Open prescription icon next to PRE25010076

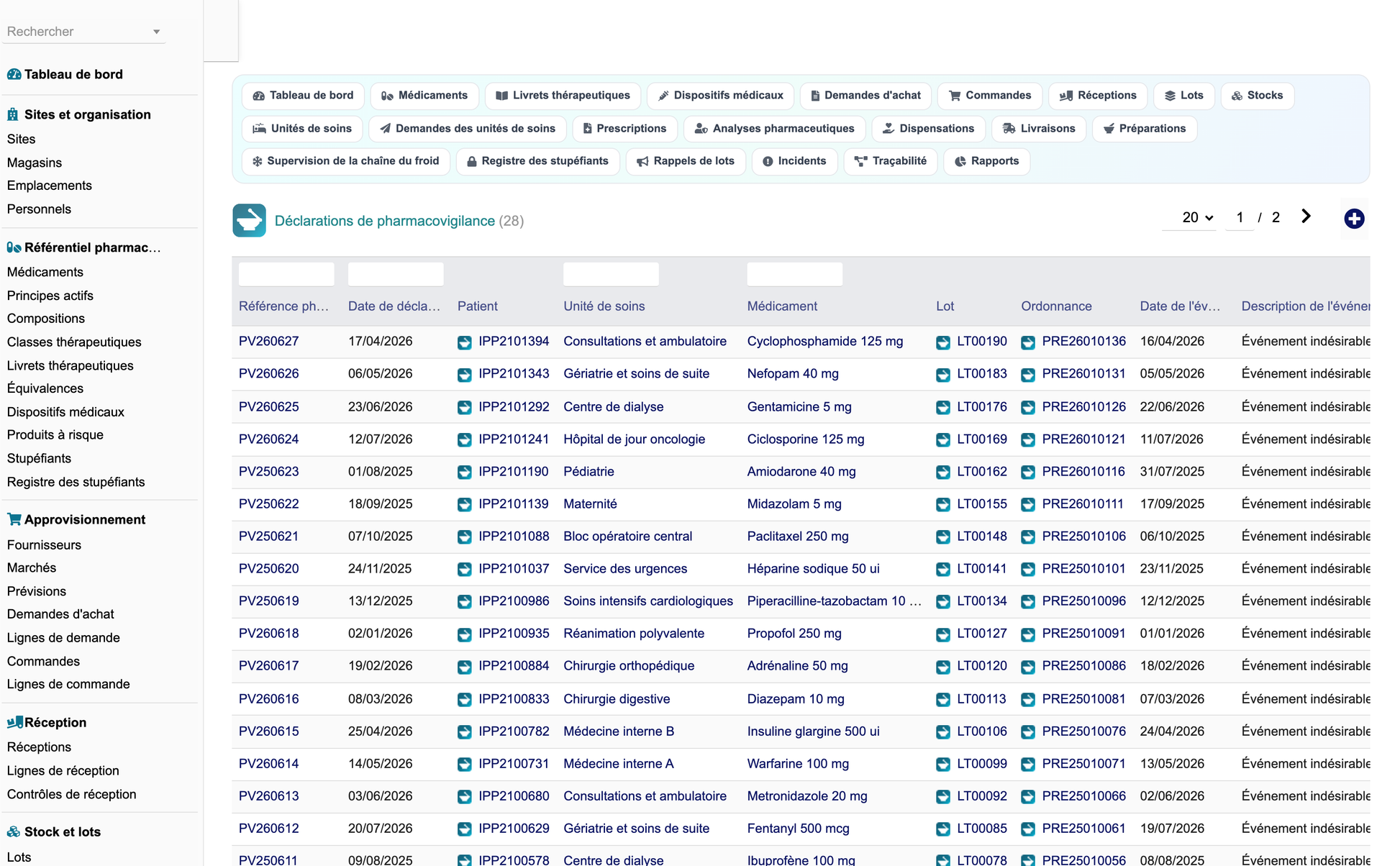click(1028, 732)
